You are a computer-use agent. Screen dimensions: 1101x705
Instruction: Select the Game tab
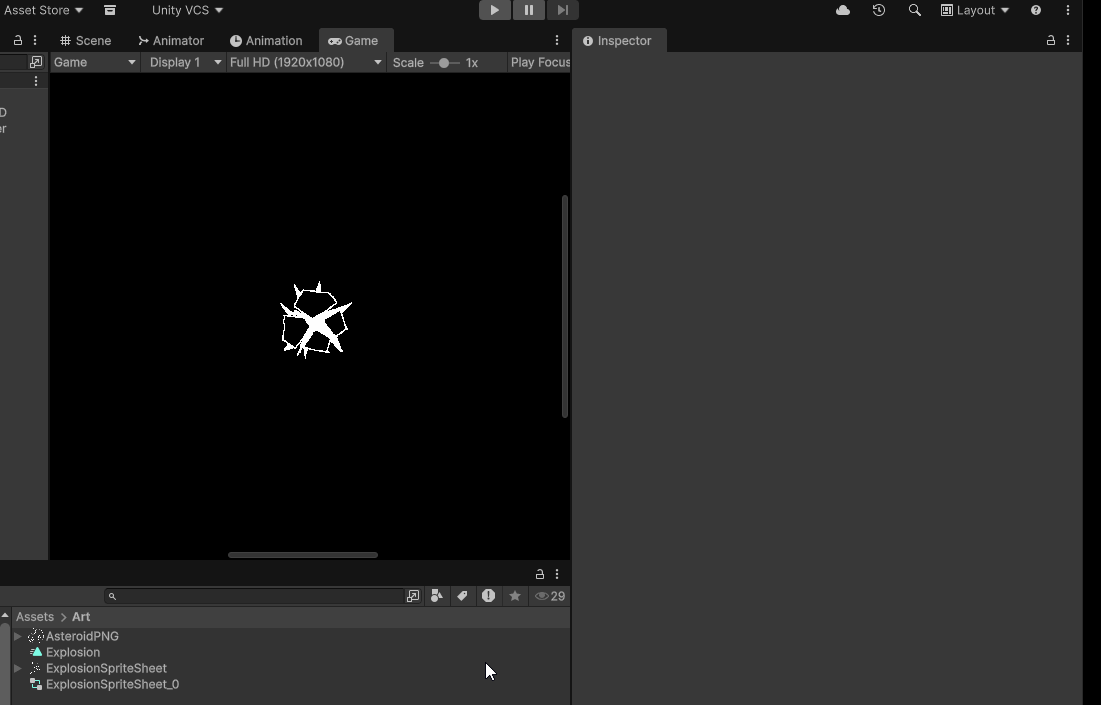[354, 41]
